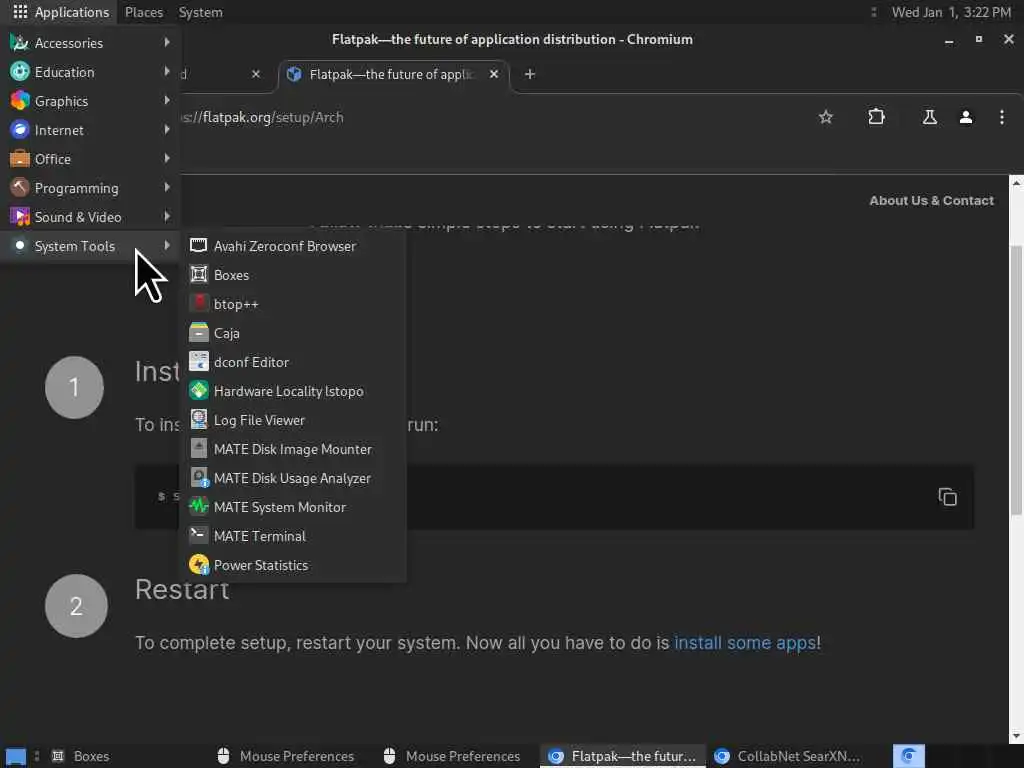
Task: Switch to Flatpak Chromium taskbar button
Action: click(x=622, y=756)
